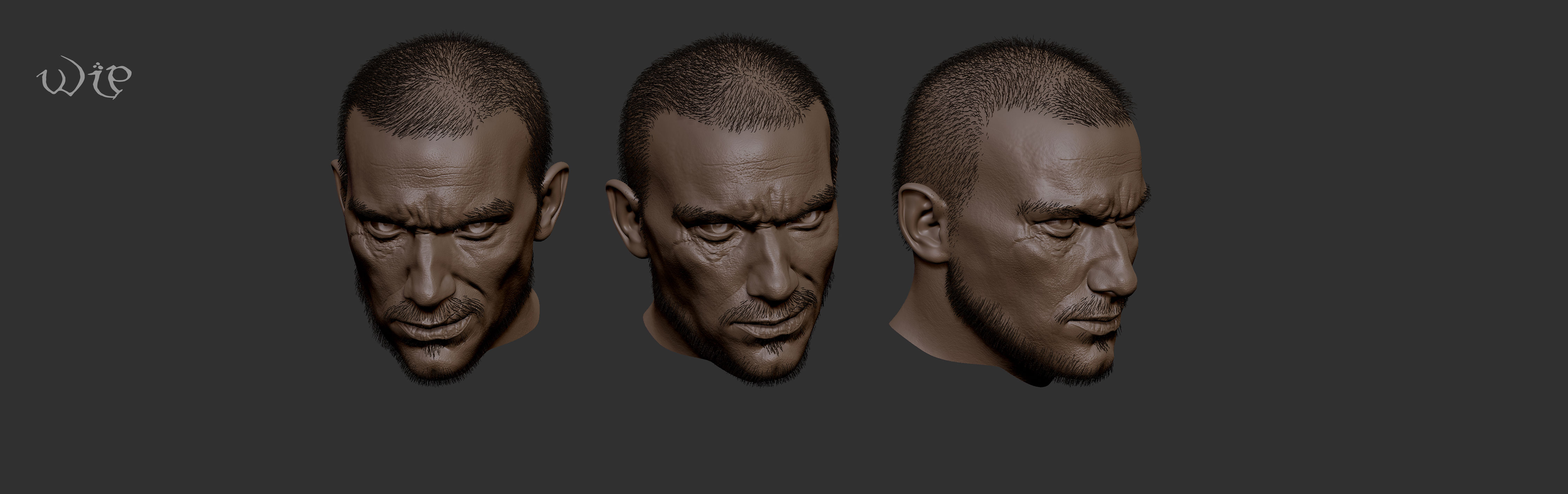The height and width of the screenshot is (494, 1568).
Task: Click the side-profile head render
Action: [1020, 213]
